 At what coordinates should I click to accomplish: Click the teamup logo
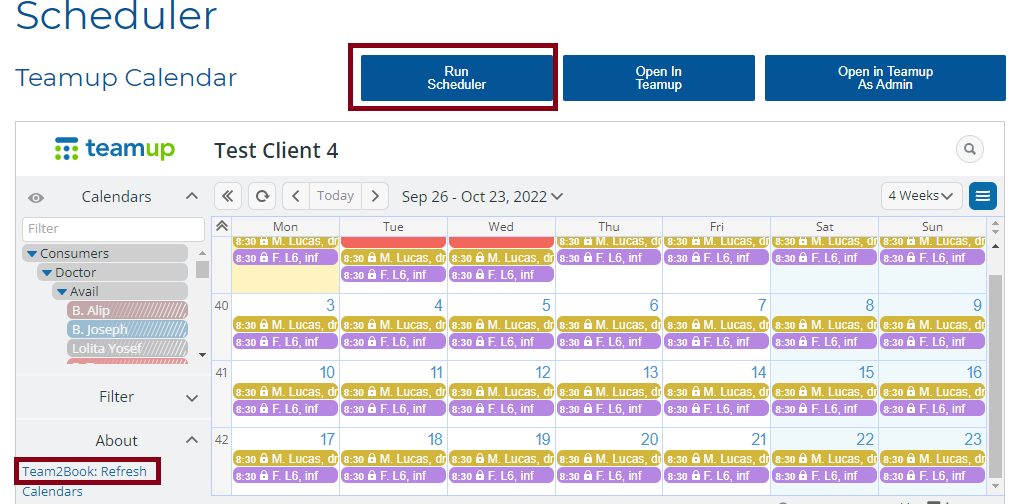(x=115, y=149)
